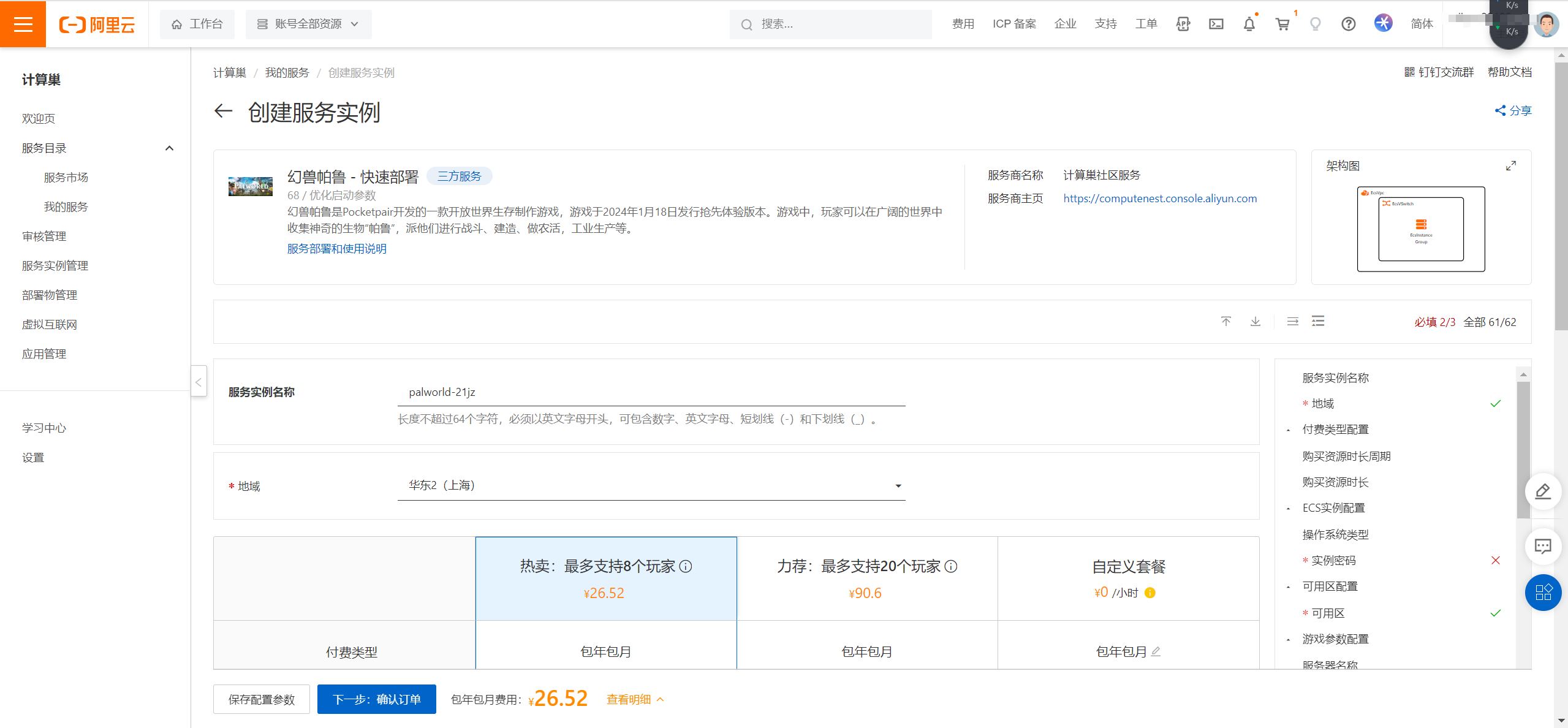
Task: Click the Alibaba Cloud logo
Action: 97,25
